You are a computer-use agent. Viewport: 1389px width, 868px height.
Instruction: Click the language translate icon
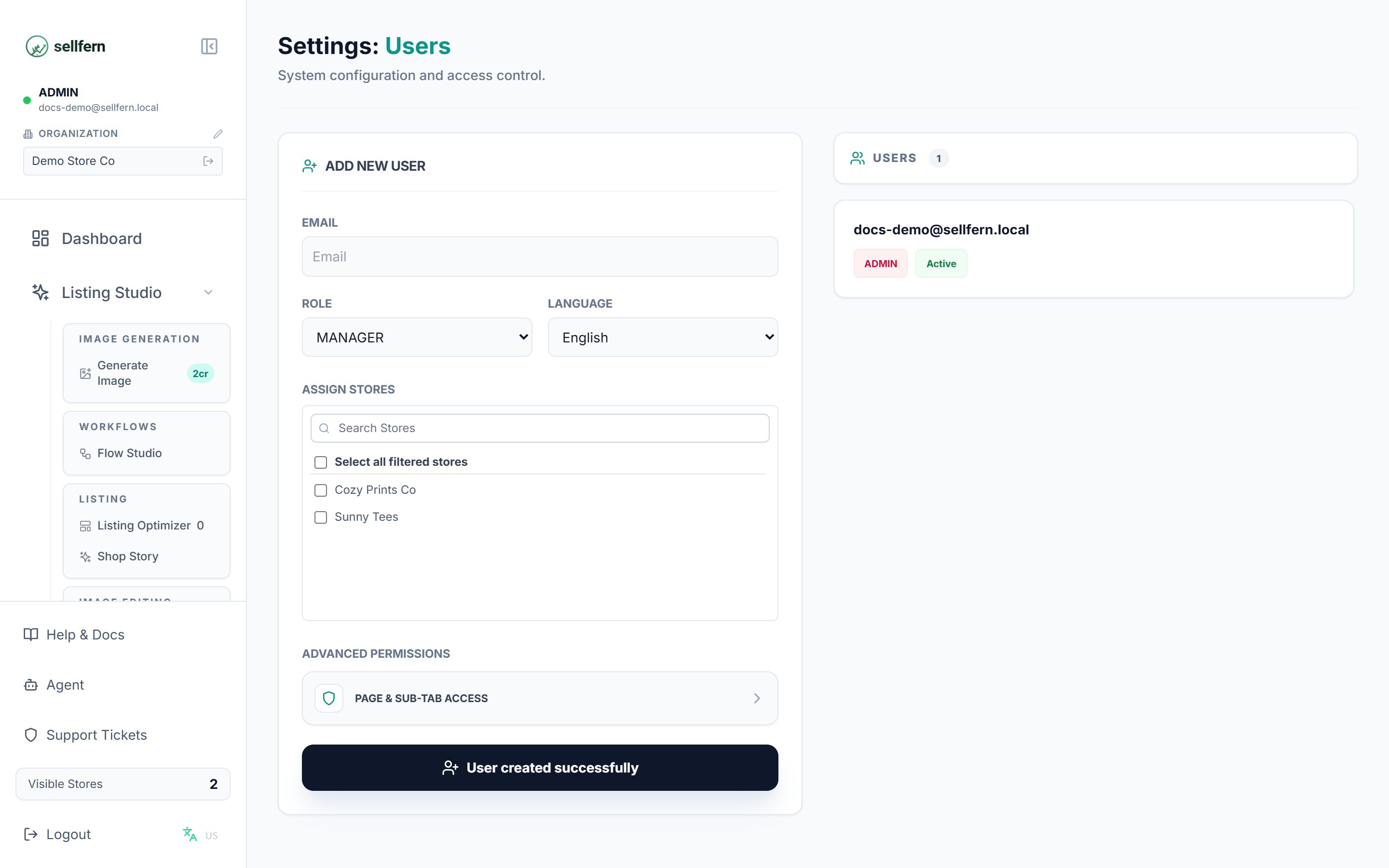click(x=190, y=834)
